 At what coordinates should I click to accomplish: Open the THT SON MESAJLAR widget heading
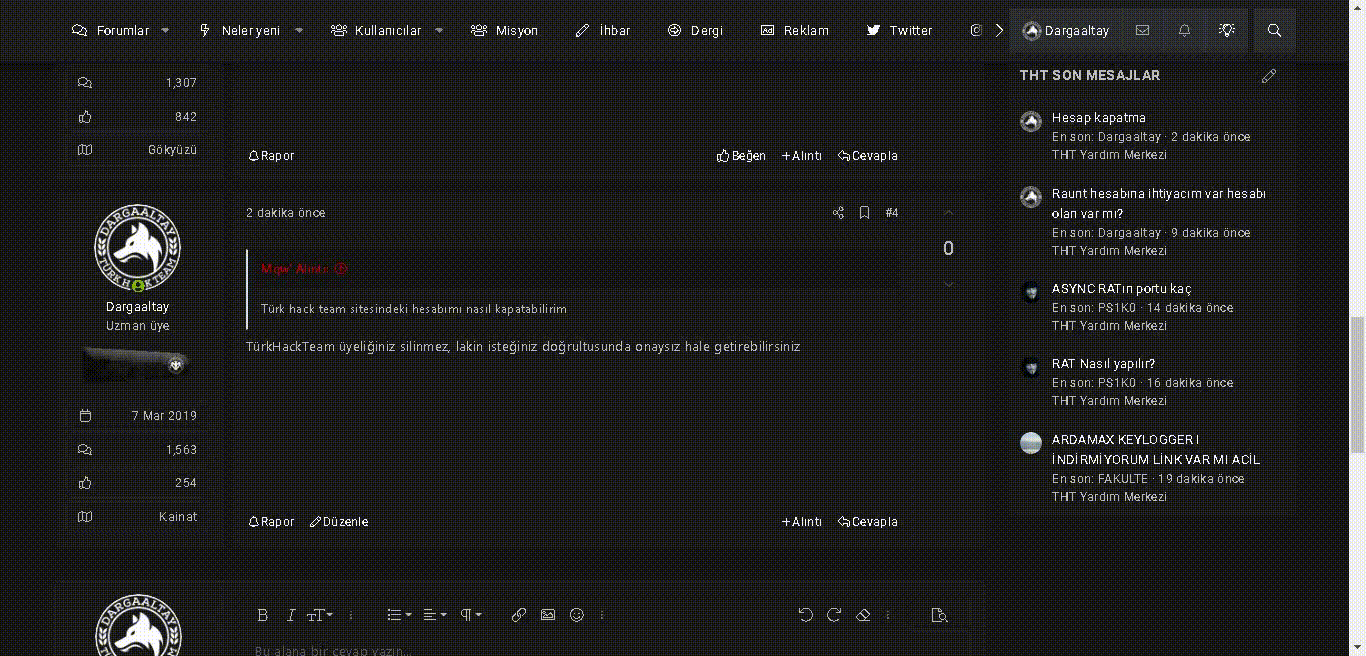[x=1090, y=76]
